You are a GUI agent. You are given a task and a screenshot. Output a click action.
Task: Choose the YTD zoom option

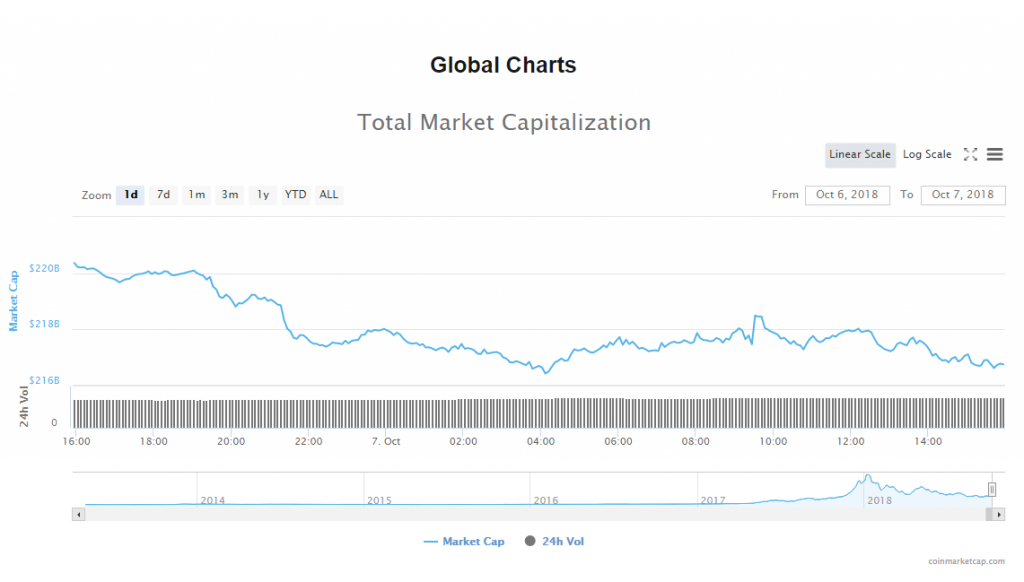click(295, 195)
